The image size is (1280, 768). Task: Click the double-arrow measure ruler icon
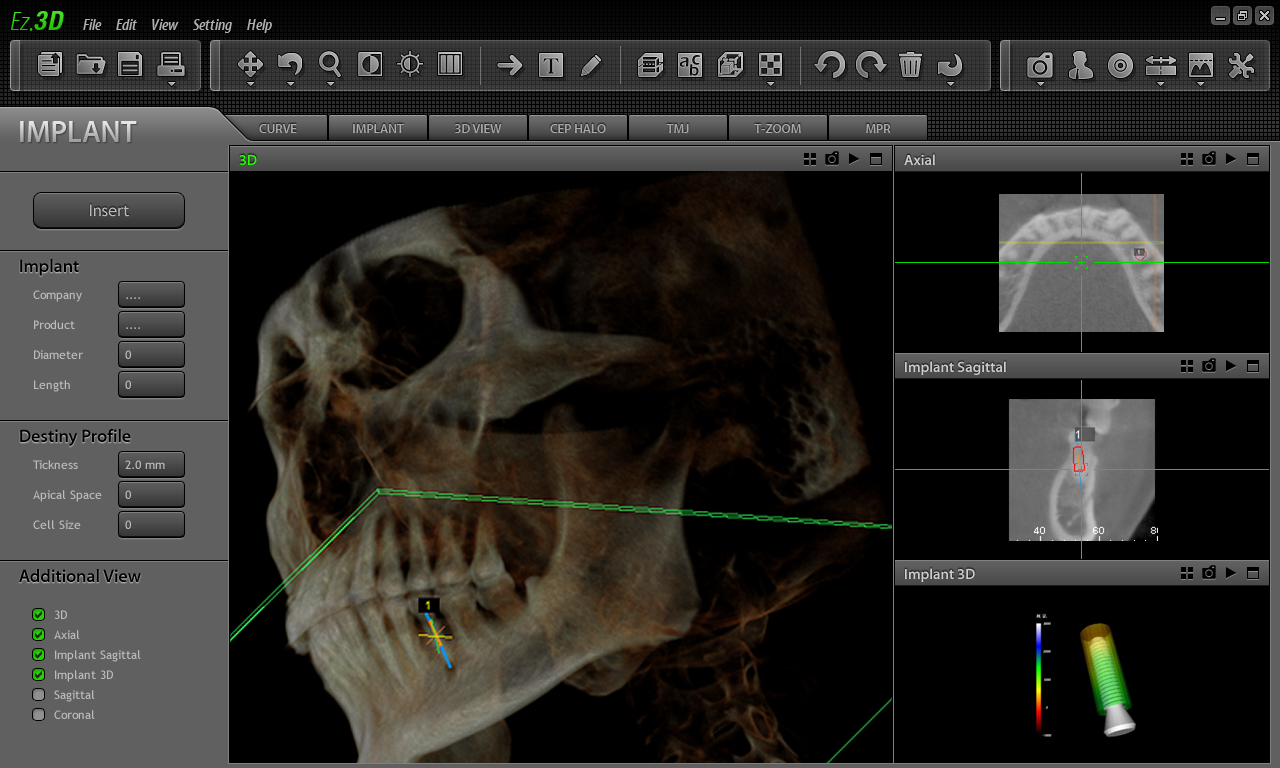coord(1161,66)
